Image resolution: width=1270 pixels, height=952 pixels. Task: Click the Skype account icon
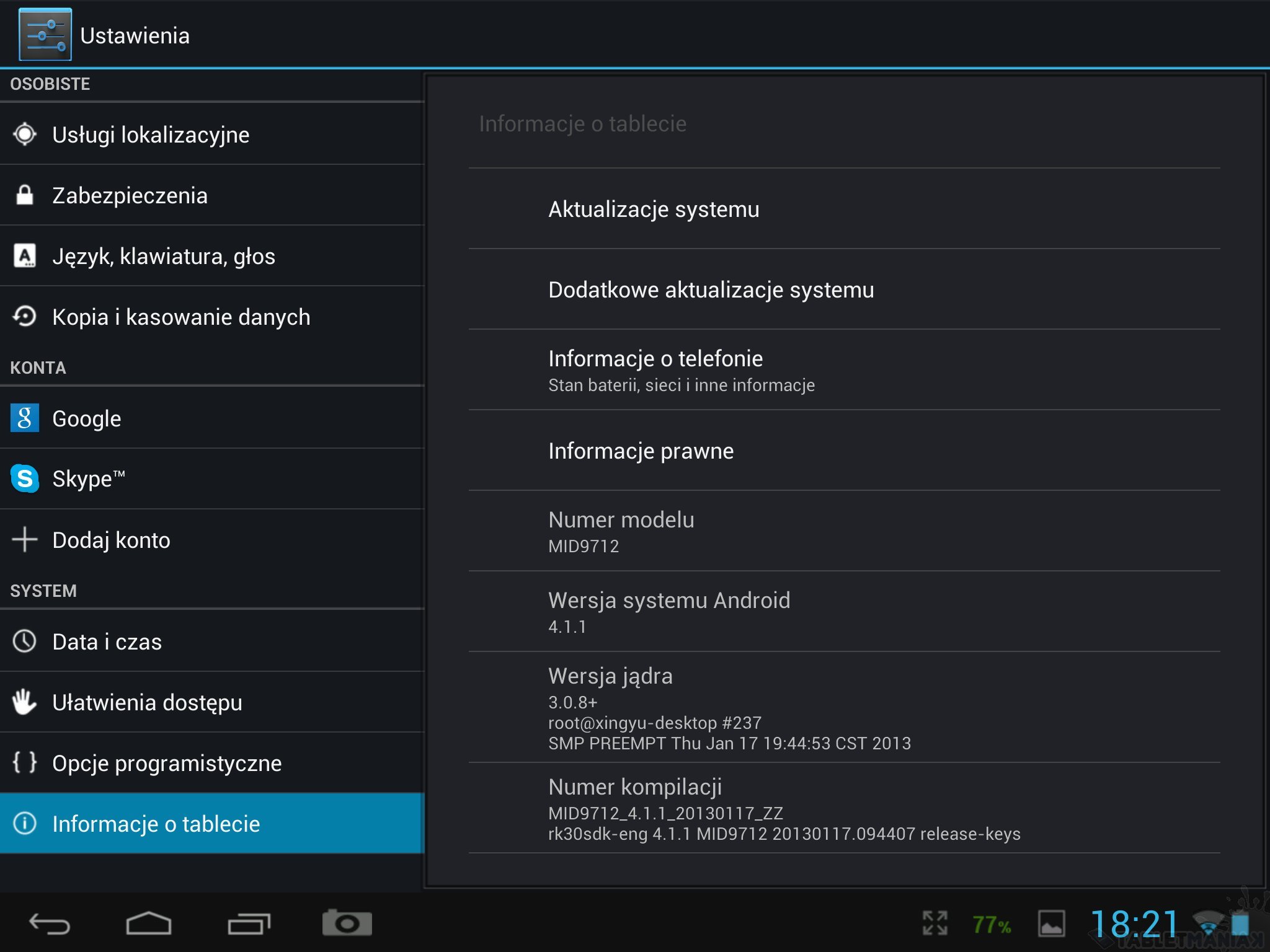(x=25, y=478)
